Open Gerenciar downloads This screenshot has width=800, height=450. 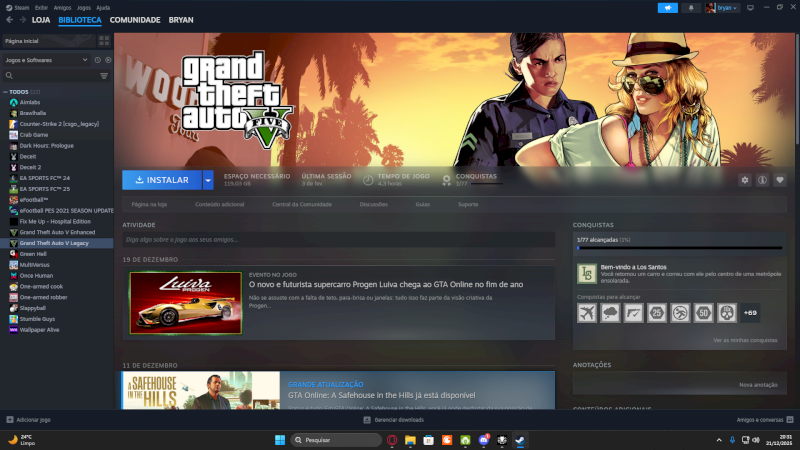(393, 420)
